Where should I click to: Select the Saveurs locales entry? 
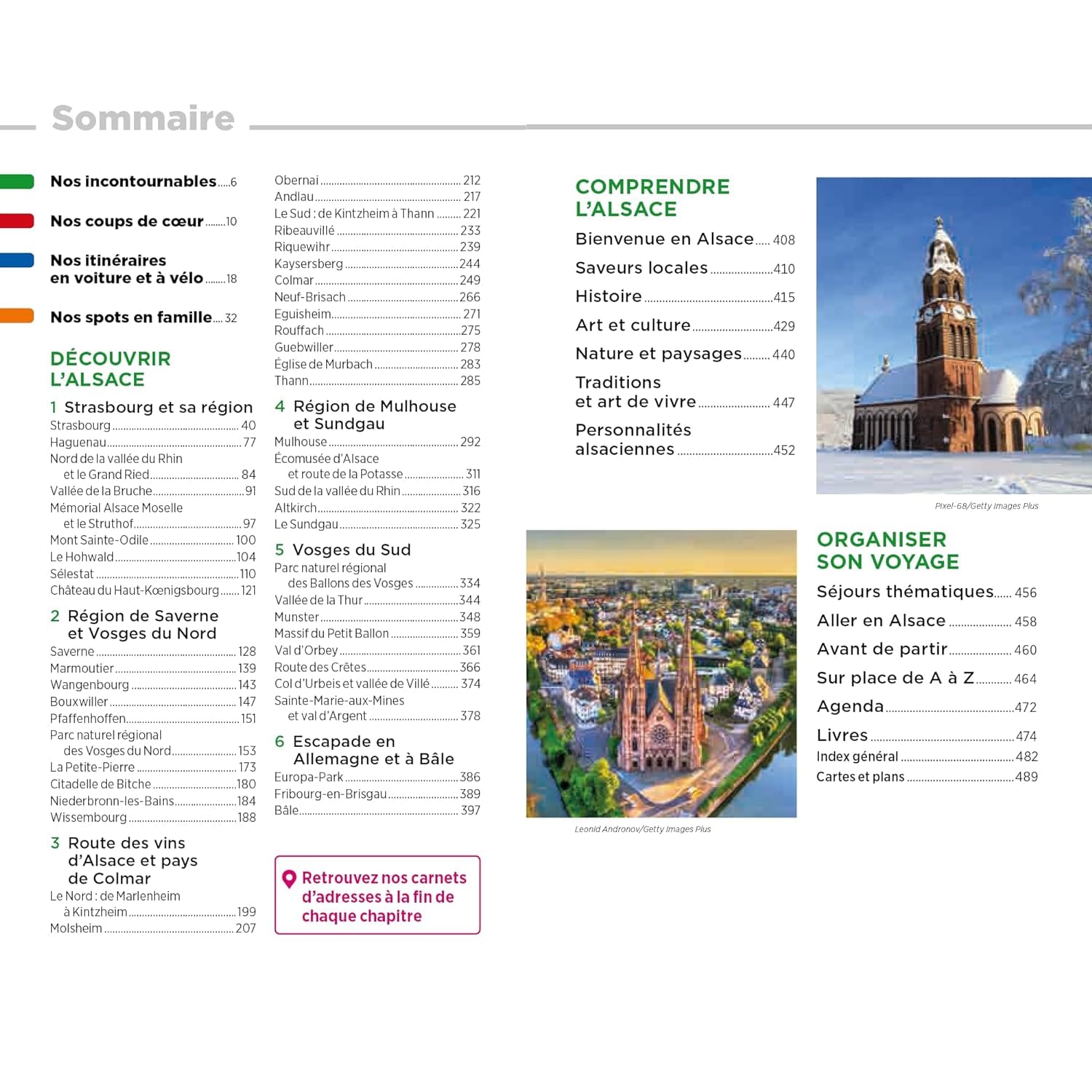pyautogui.click(x=684, y=269)
